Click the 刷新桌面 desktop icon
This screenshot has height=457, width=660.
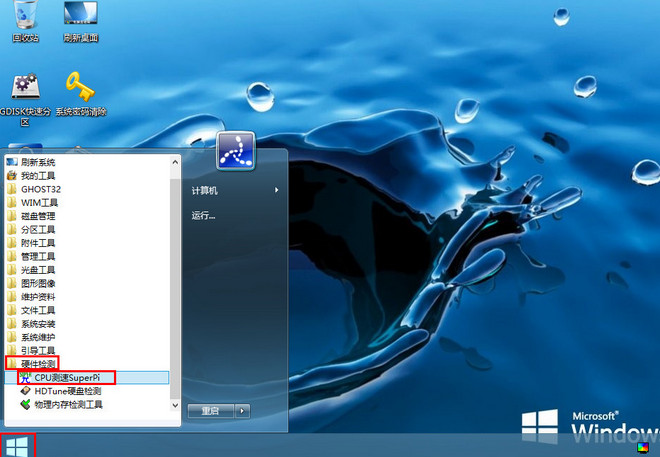(80, 18)
